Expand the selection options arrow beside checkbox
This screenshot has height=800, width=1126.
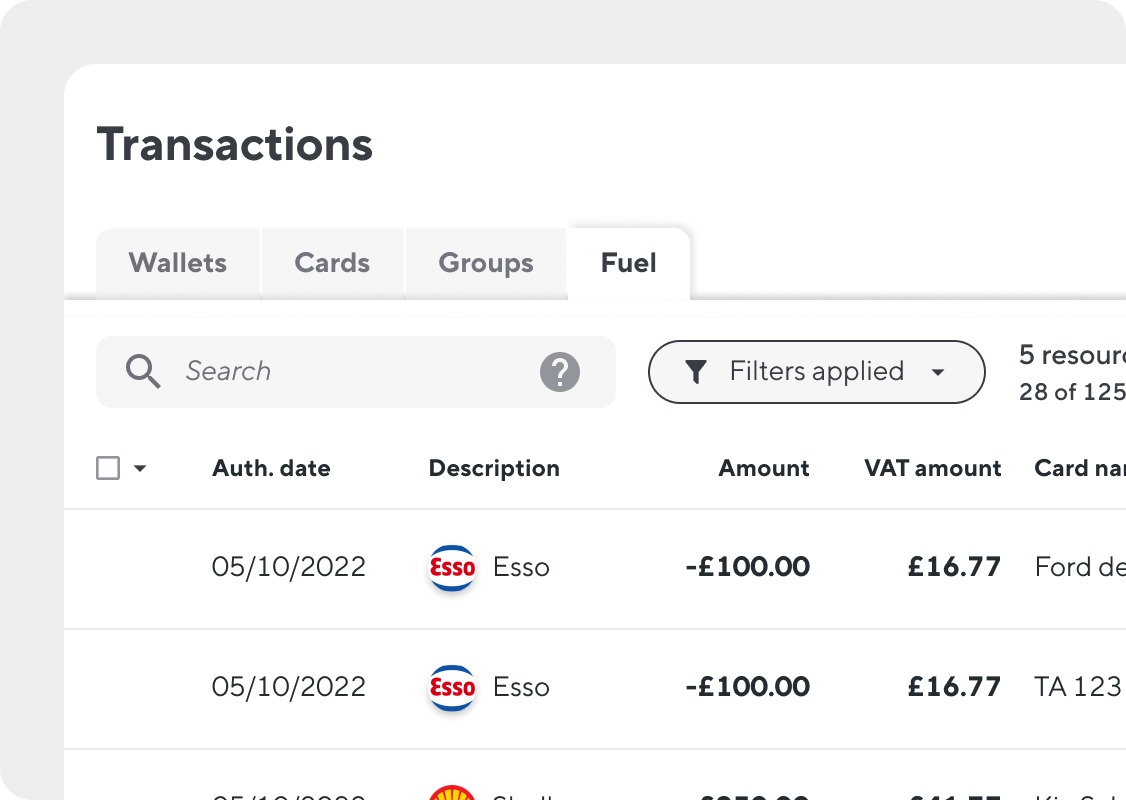(x=140, y=468)
